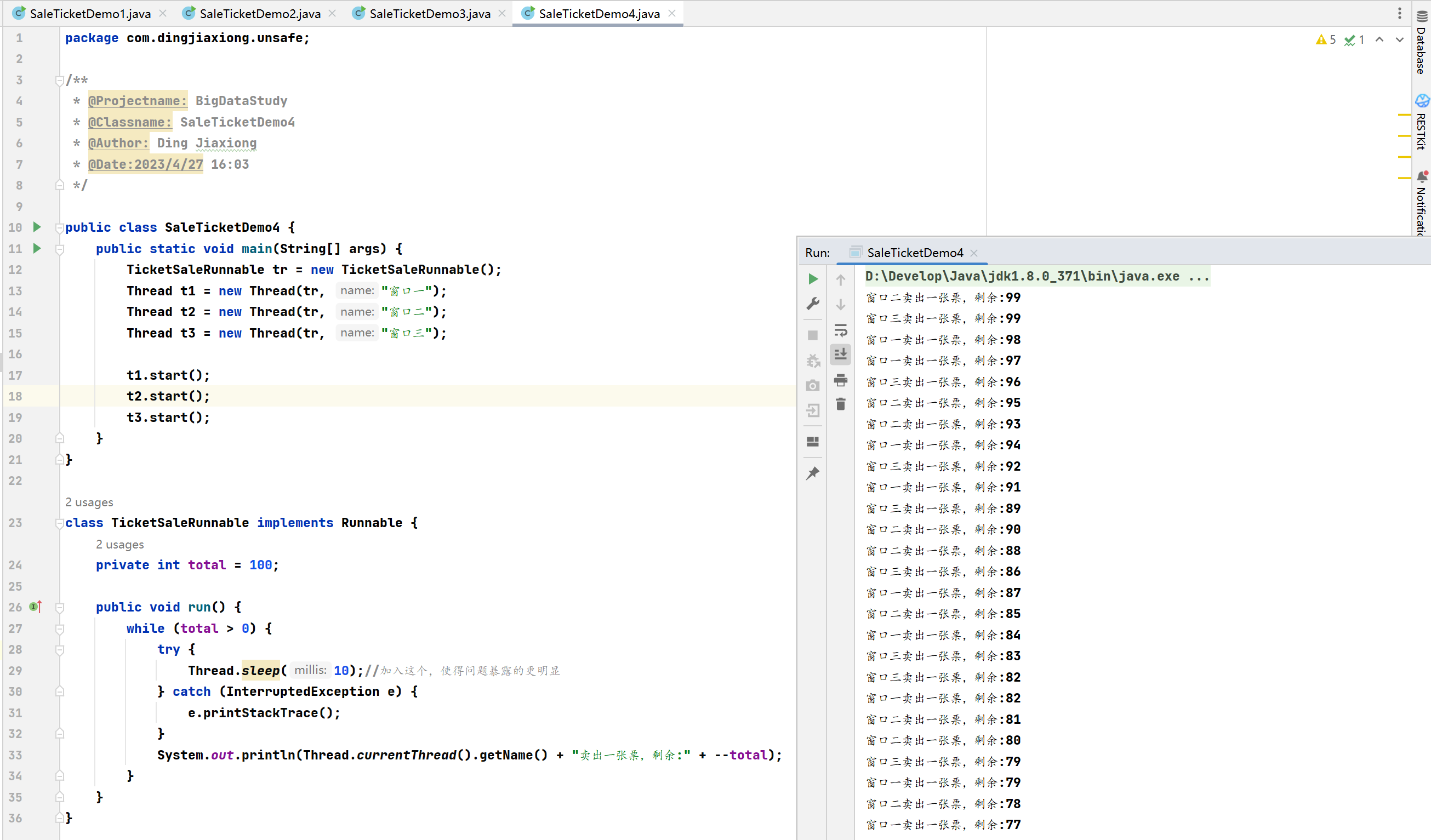Rerun SaleTicketDemo4 from the Run panel
1431x840 pixels.
coord(813,279)
